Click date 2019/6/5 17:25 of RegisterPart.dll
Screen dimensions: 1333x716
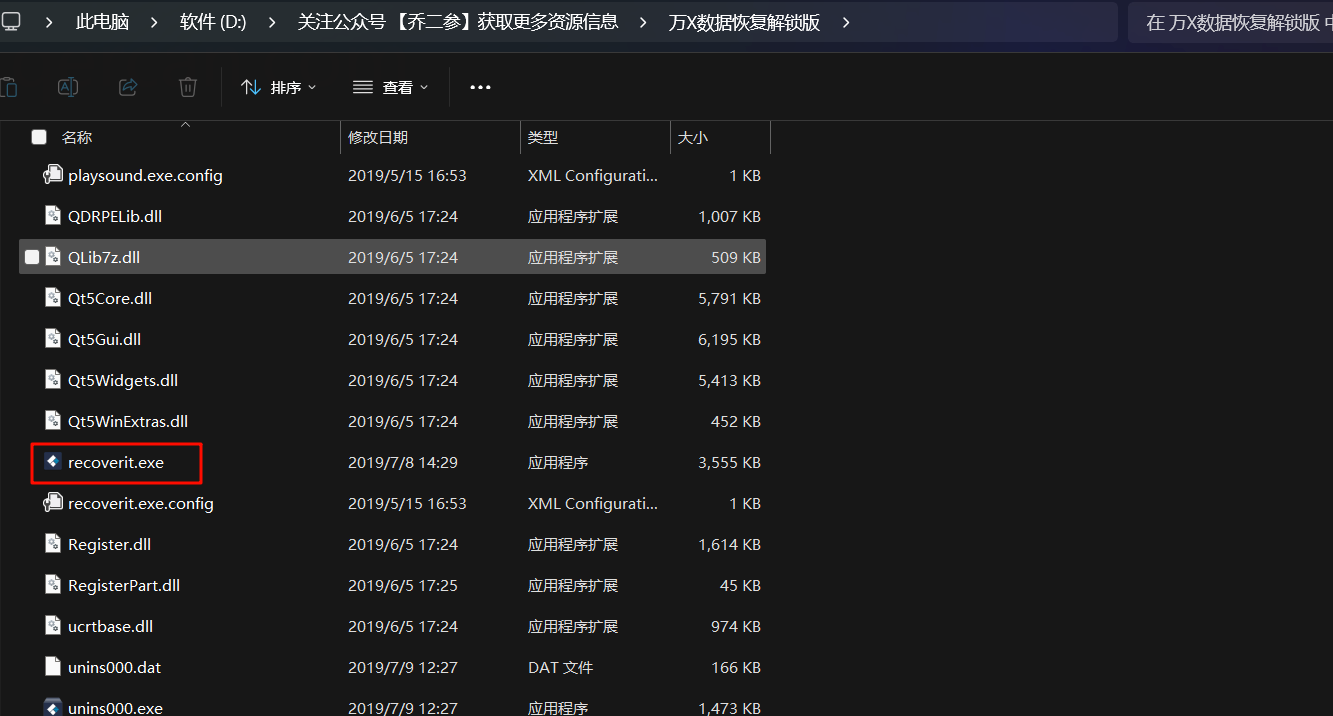(403, 585)
